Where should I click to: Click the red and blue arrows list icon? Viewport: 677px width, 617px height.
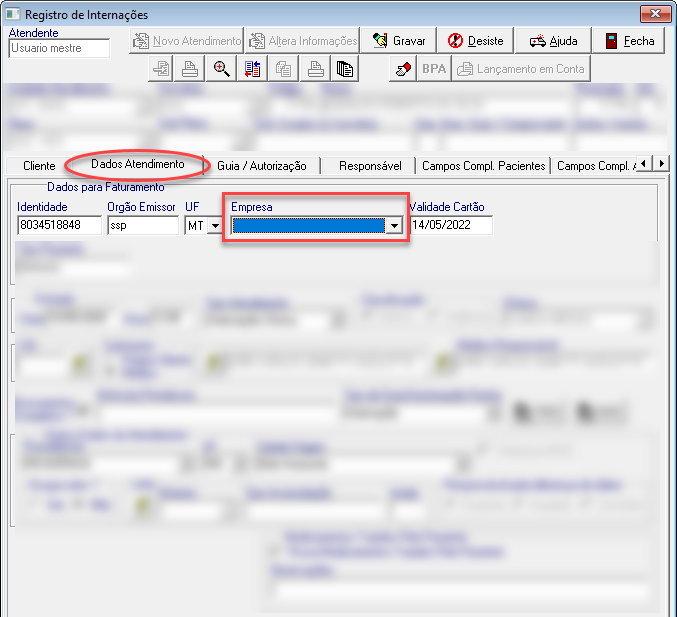(252, 69)
